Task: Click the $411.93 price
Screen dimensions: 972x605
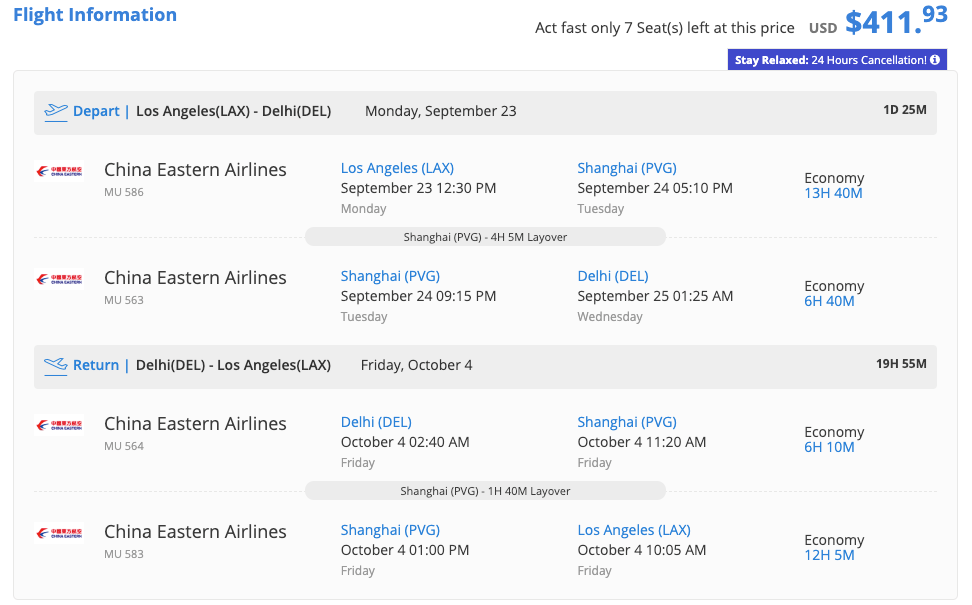Action: coord(896,21)
